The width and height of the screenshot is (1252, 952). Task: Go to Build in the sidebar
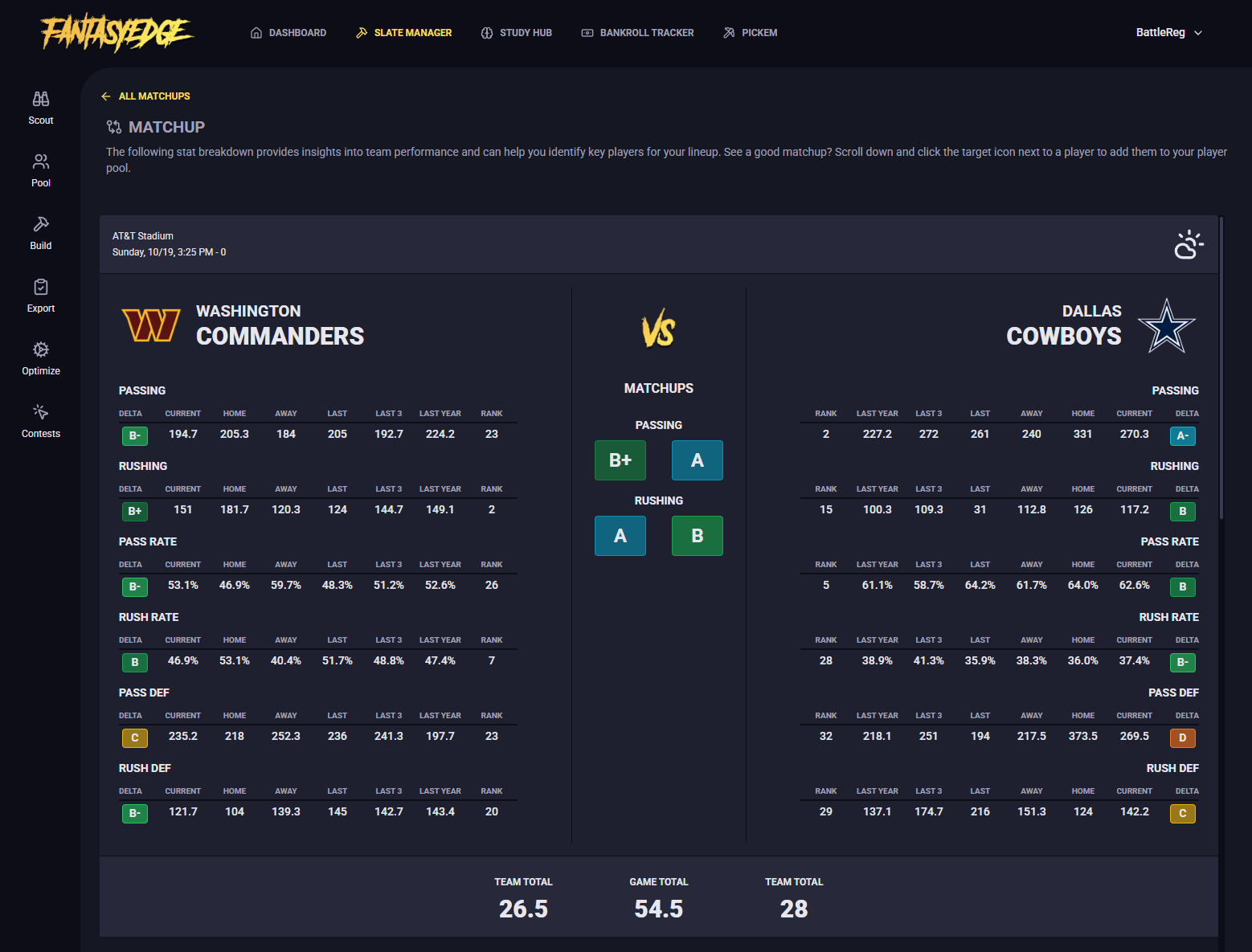pyautogui.click(x=41, y=234)
